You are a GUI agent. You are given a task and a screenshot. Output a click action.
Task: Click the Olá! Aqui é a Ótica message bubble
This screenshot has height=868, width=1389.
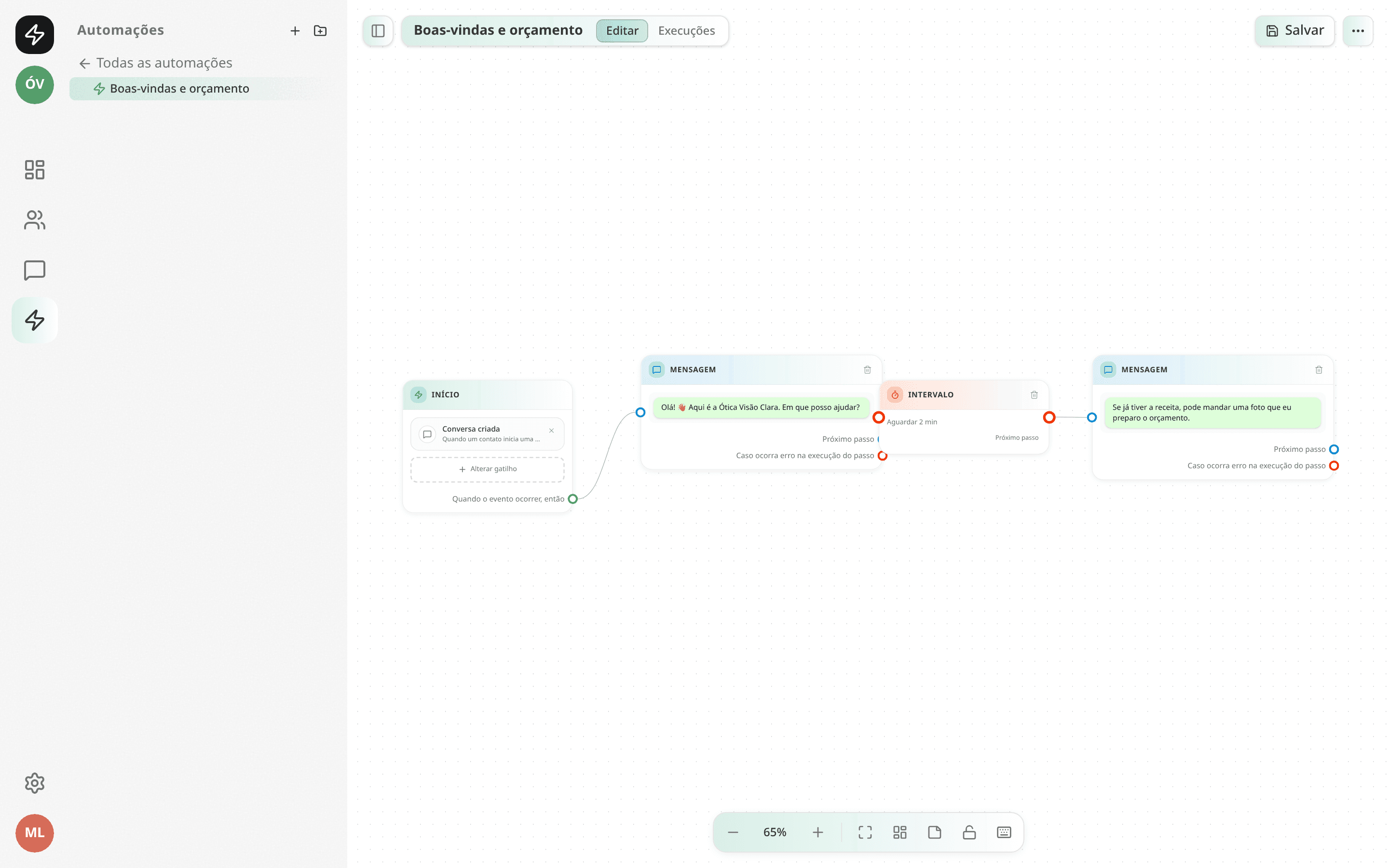[761, 407]
